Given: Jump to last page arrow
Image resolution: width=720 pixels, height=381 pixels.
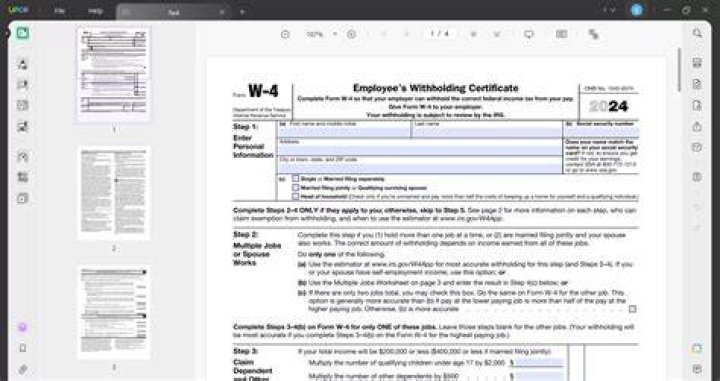Looking at the screenshot, I should point(496,34).
